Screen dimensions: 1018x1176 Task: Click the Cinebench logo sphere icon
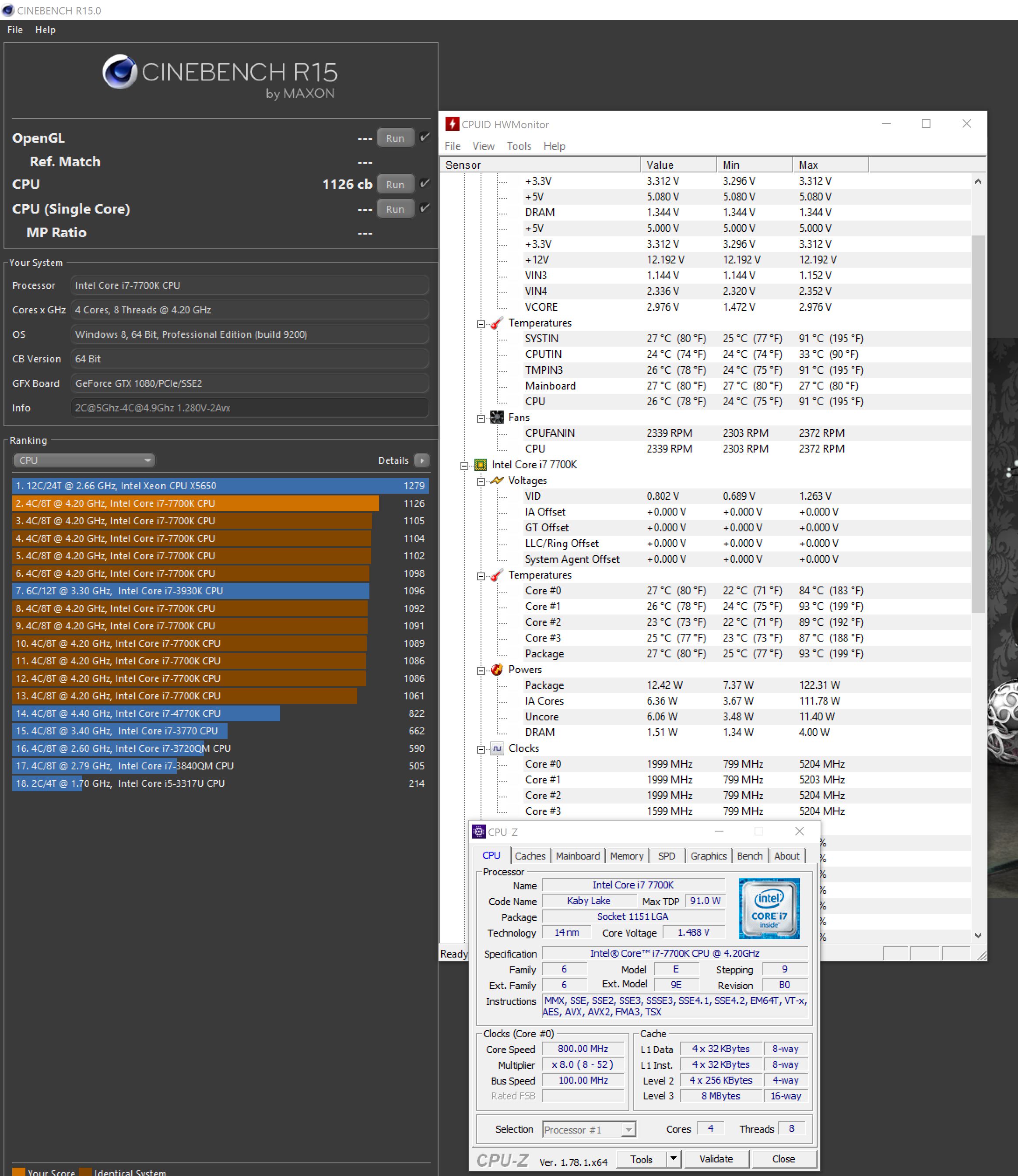point(120,72)
